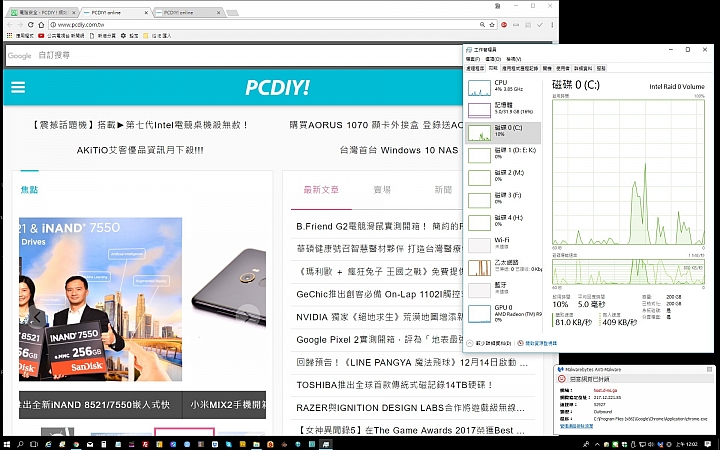Collapse Task Manager with 較少詳細資料
The height and width of the screenshot is (450, 720).
tap(489, 343)
